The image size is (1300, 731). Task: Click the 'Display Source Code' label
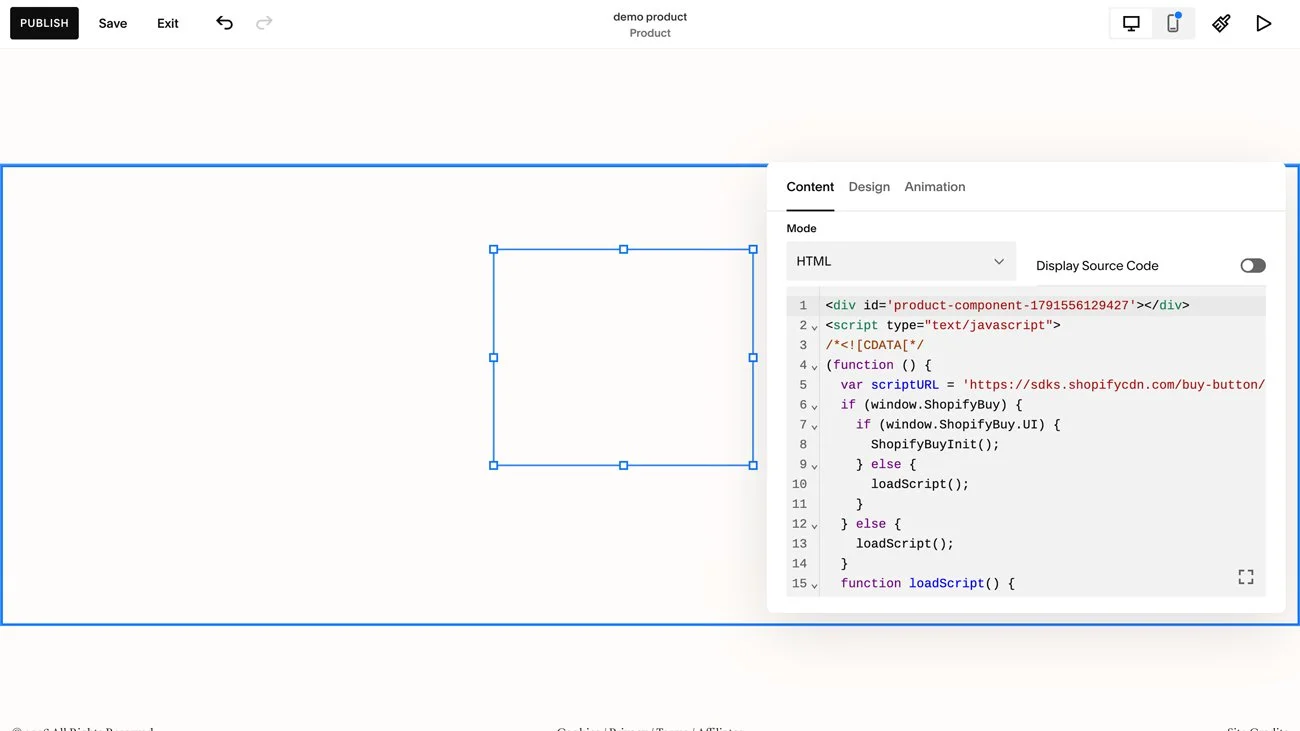[x=1097, y=265]
